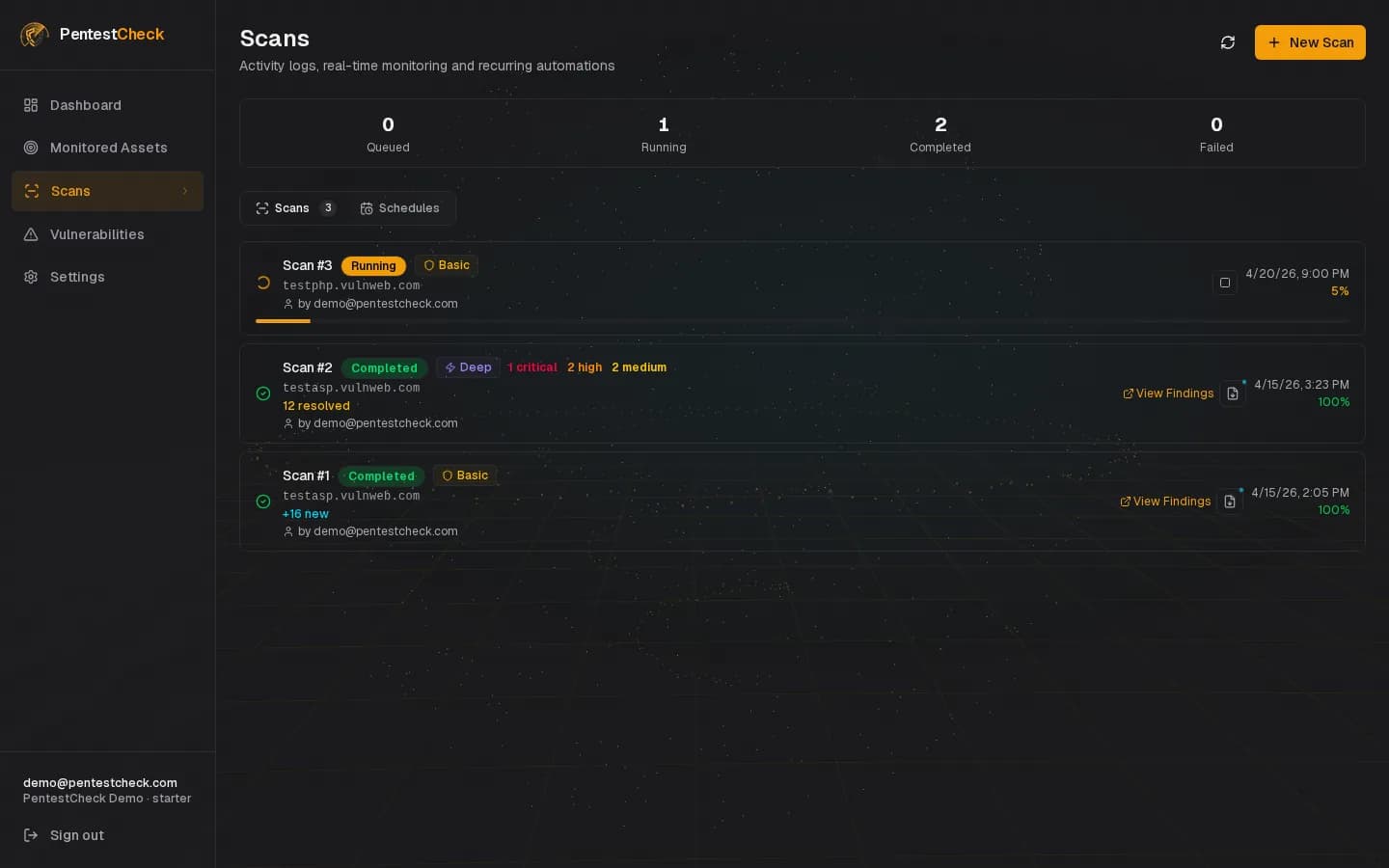
Task: Click Scan #3 title
Action: (307, 265)
